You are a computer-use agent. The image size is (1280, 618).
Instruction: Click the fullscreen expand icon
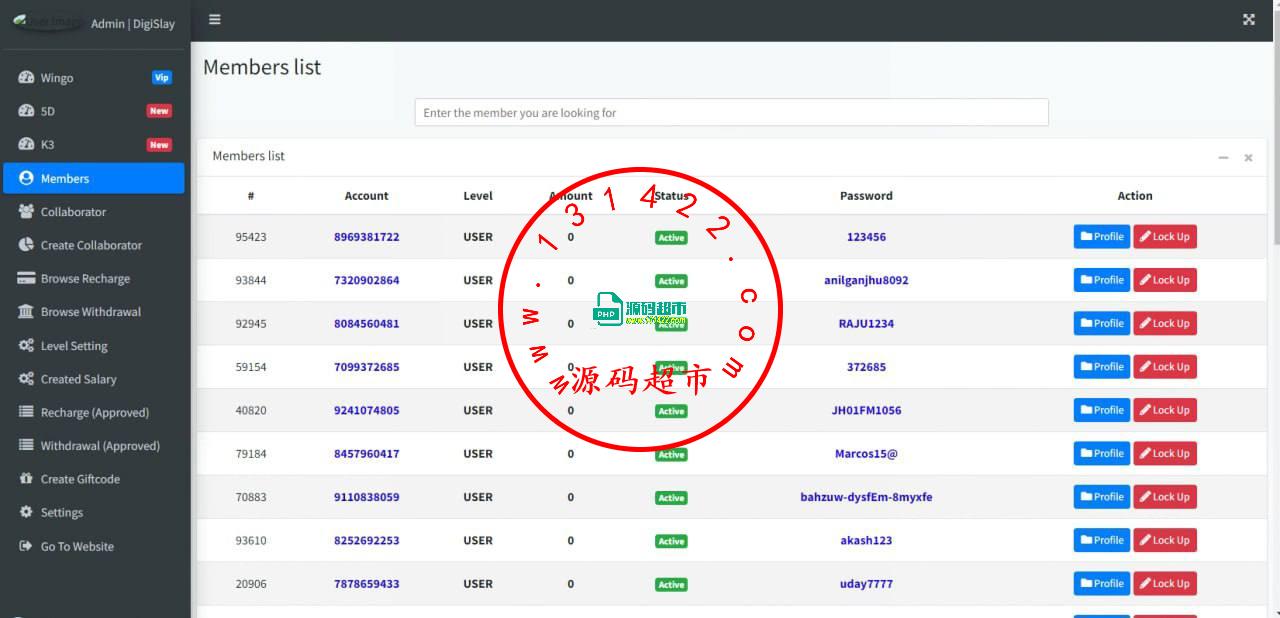(1248, 19)
